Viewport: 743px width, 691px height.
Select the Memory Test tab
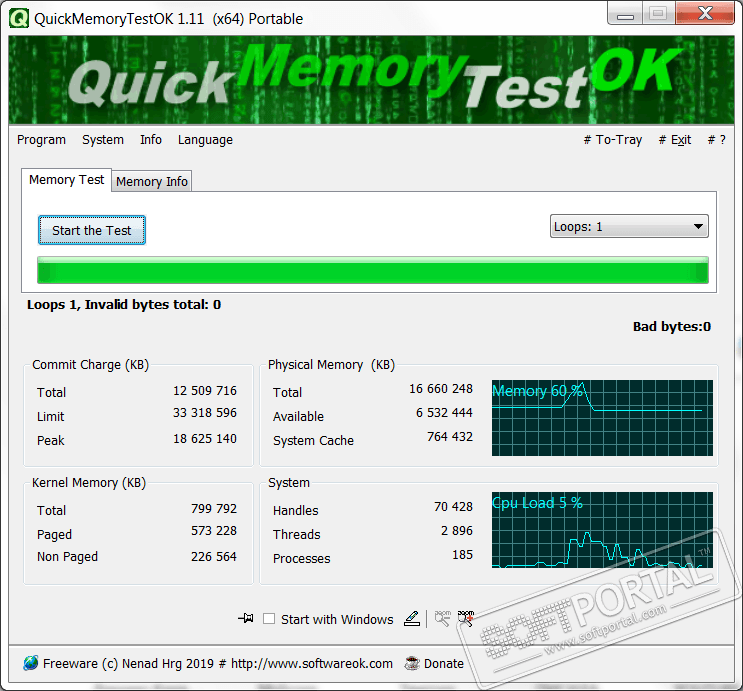coord(66,180)
